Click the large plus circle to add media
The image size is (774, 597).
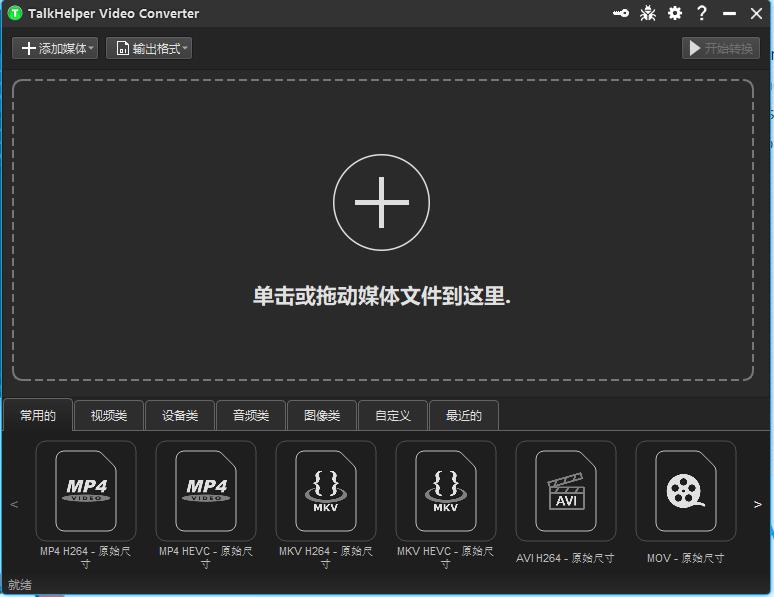click(382, 202)
